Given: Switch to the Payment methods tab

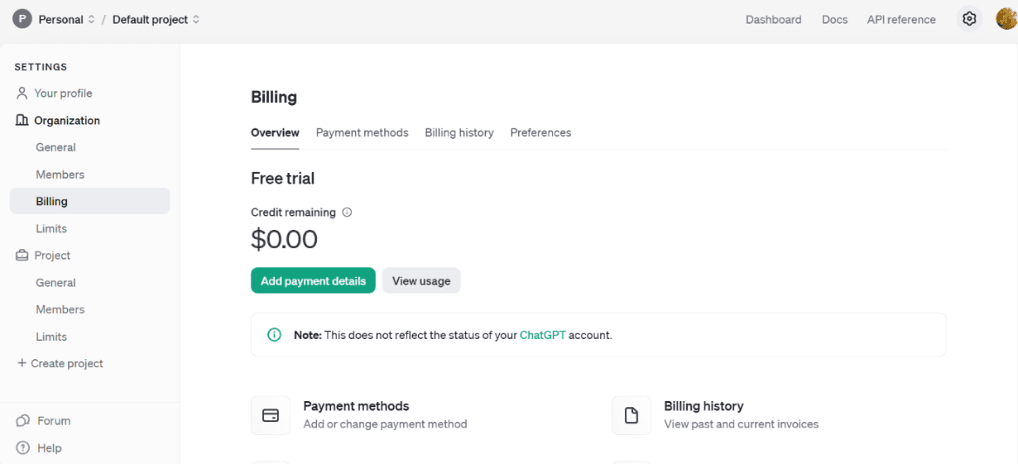Looking at the screenshot, I should (362, 132).
